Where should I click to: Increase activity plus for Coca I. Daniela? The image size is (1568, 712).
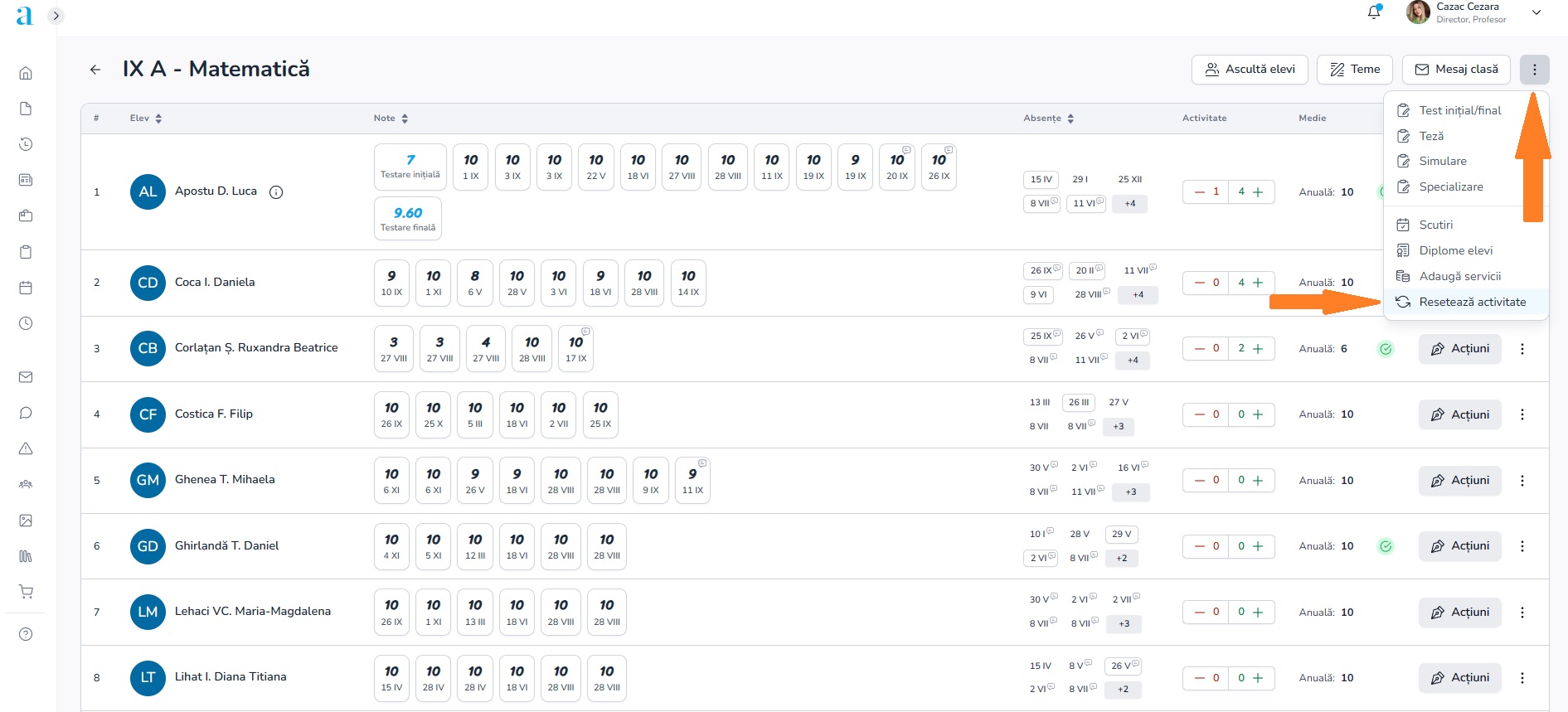pos(1258,283)
